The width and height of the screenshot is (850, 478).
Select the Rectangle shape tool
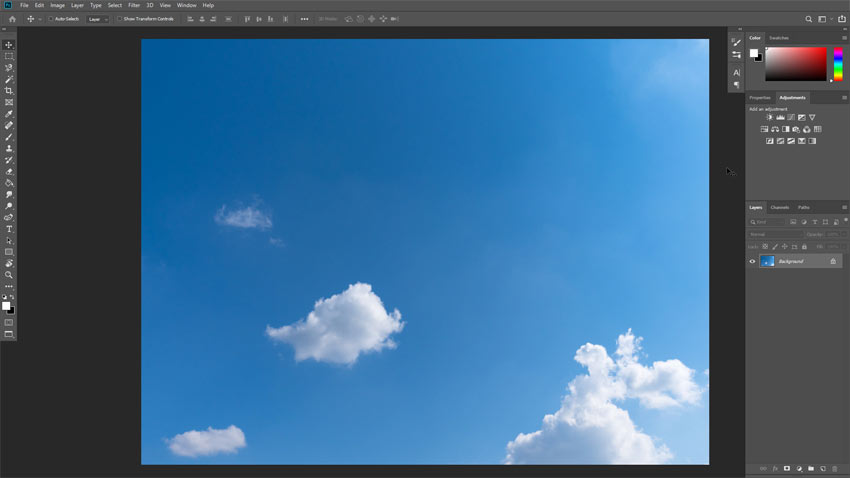click(9, 252)
